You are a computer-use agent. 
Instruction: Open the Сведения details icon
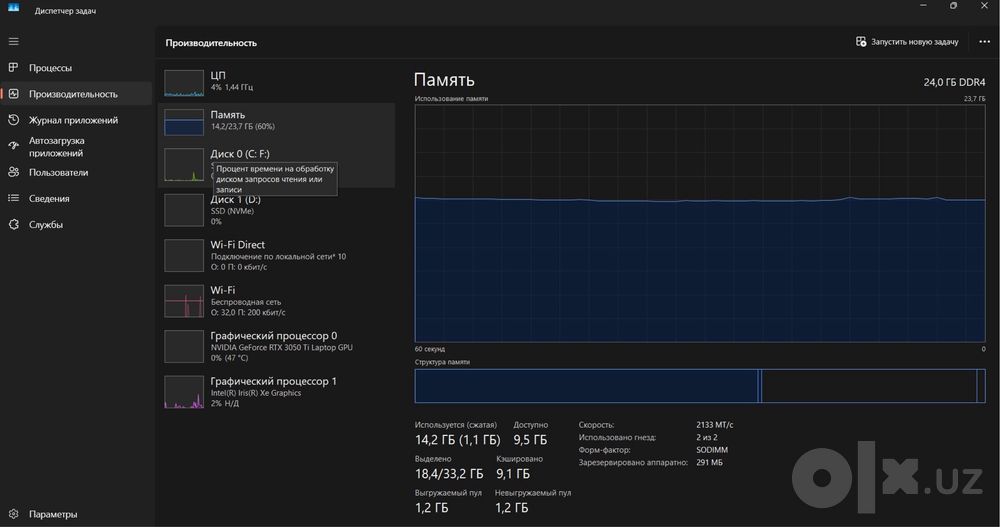[x=13, y=198]
